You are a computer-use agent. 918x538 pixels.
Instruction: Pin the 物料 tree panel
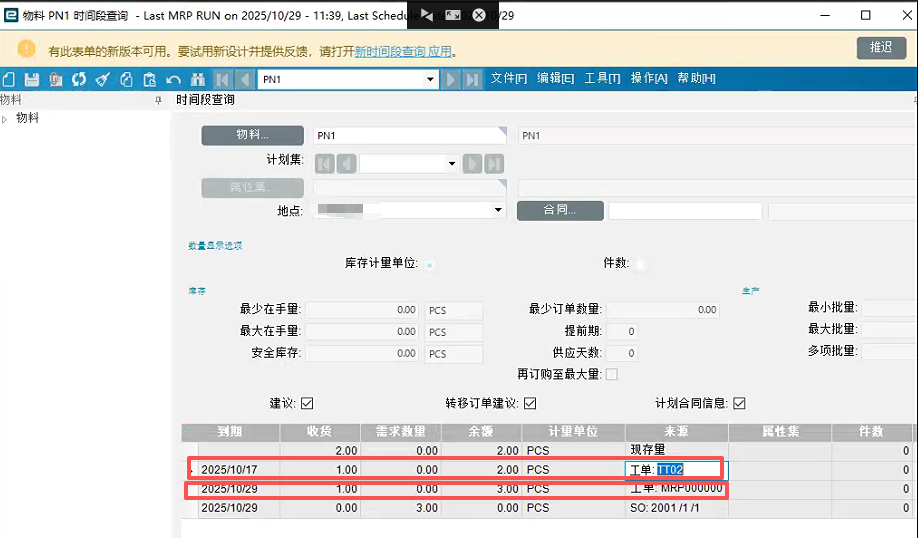[x=158, y=101]
